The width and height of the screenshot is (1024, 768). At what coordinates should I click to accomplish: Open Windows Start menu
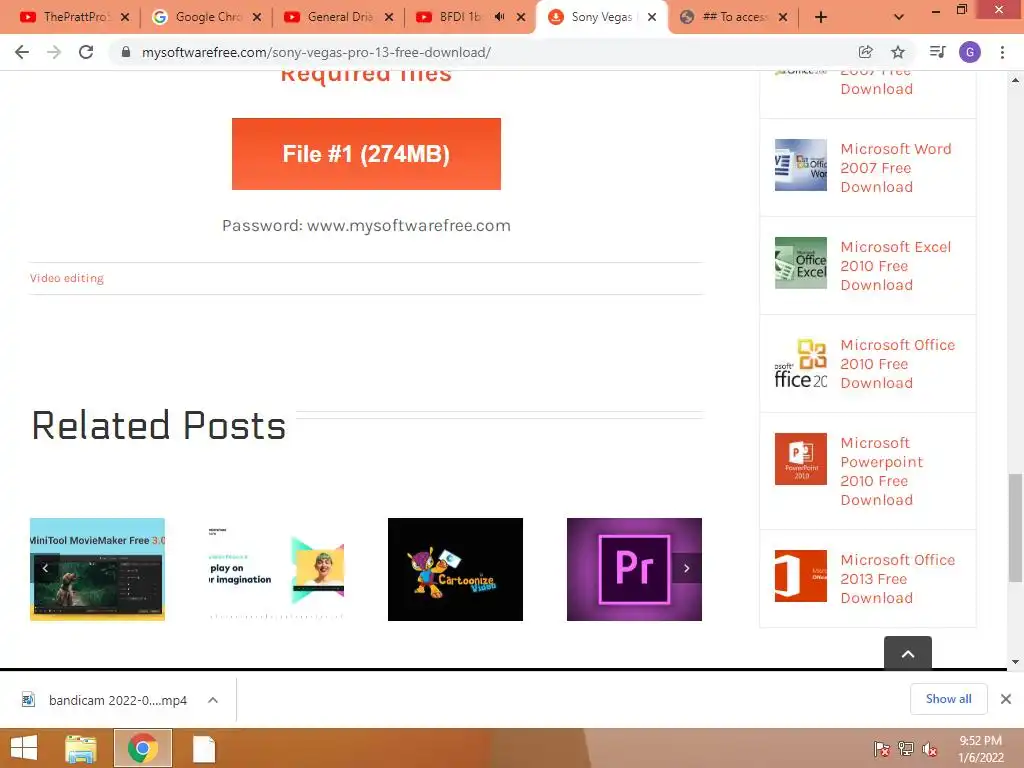(x=24, y=748)
